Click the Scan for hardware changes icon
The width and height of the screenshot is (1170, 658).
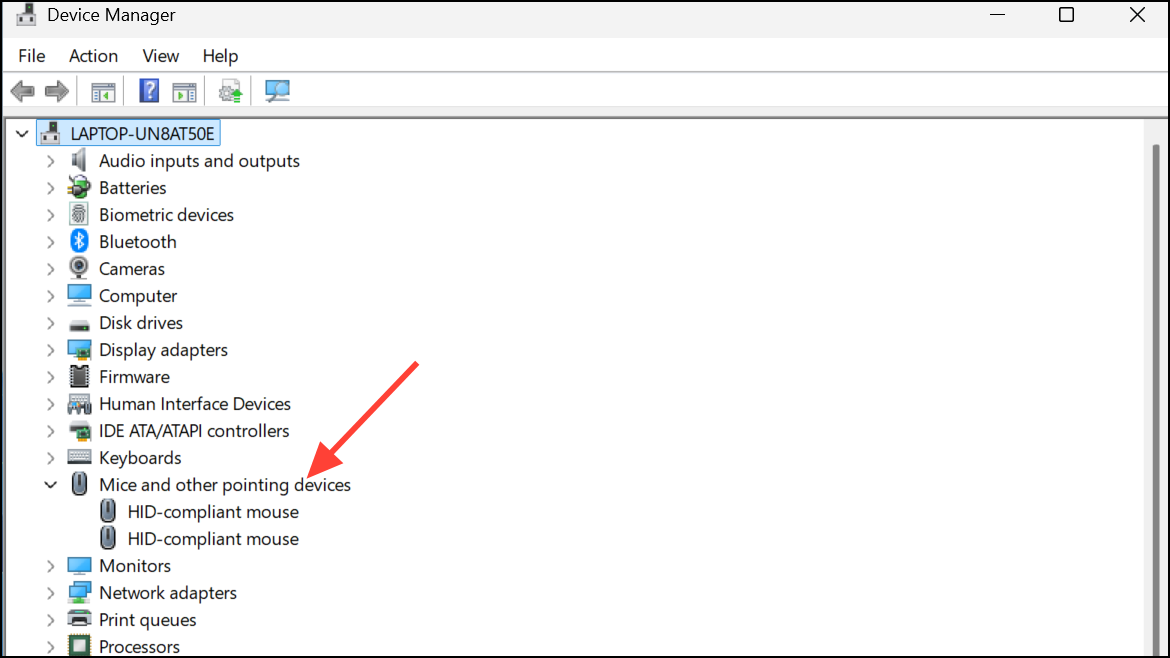(277, 92)
